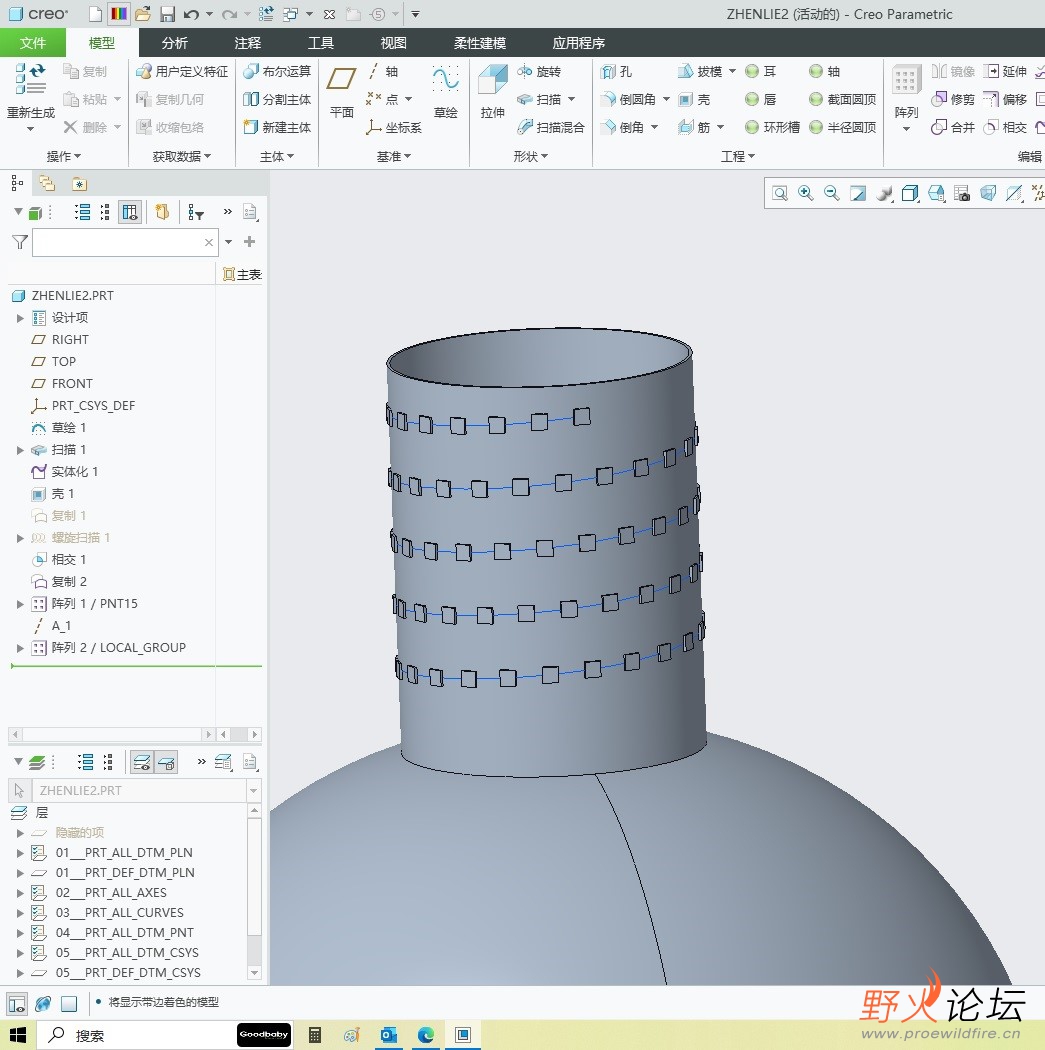The height and width of the screenshot is (1050, 1045).
Task: Click the zoom out icon in the graphics toolbar
Action: coord(832,194)
